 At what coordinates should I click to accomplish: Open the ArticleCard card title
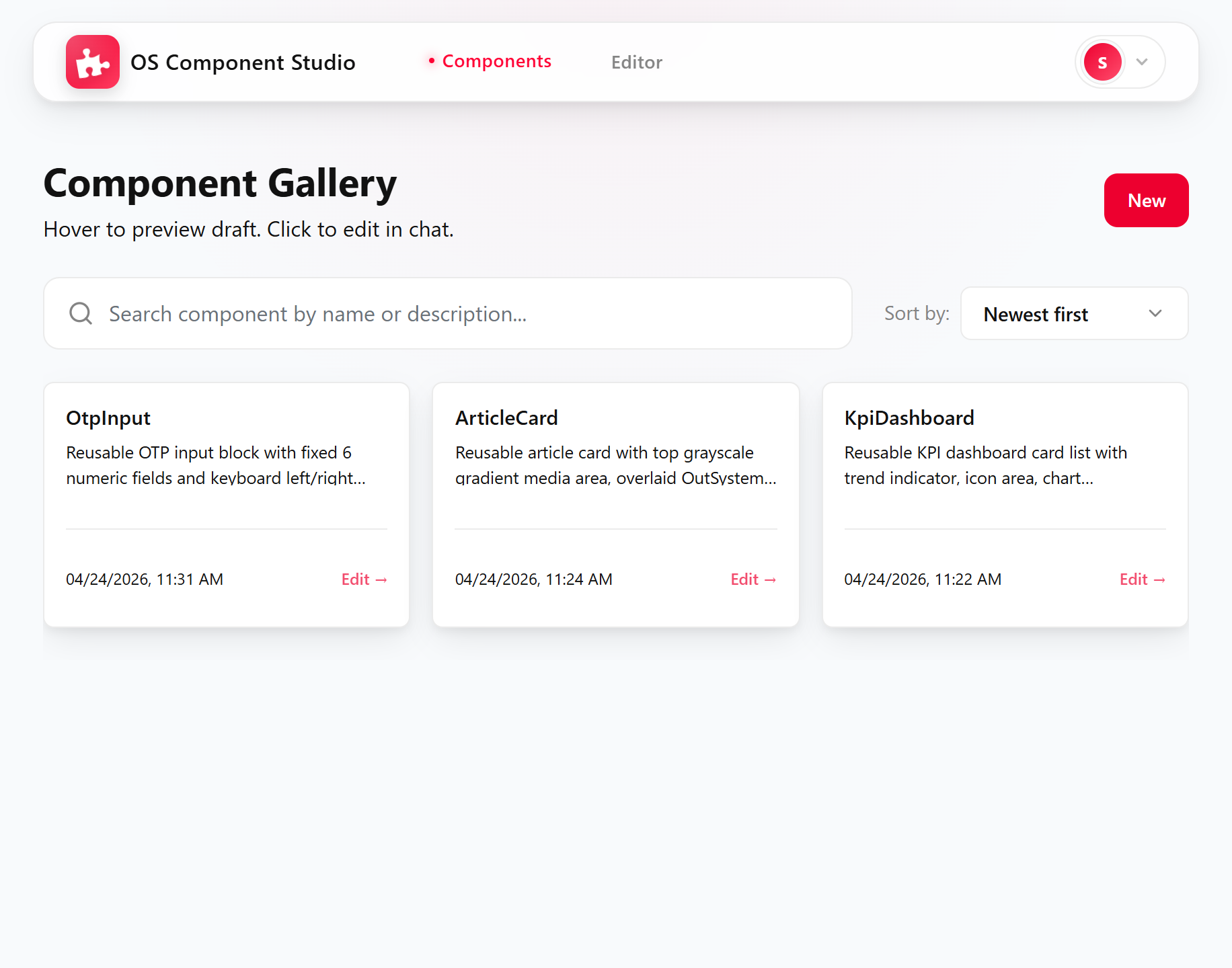coord(506,418)
